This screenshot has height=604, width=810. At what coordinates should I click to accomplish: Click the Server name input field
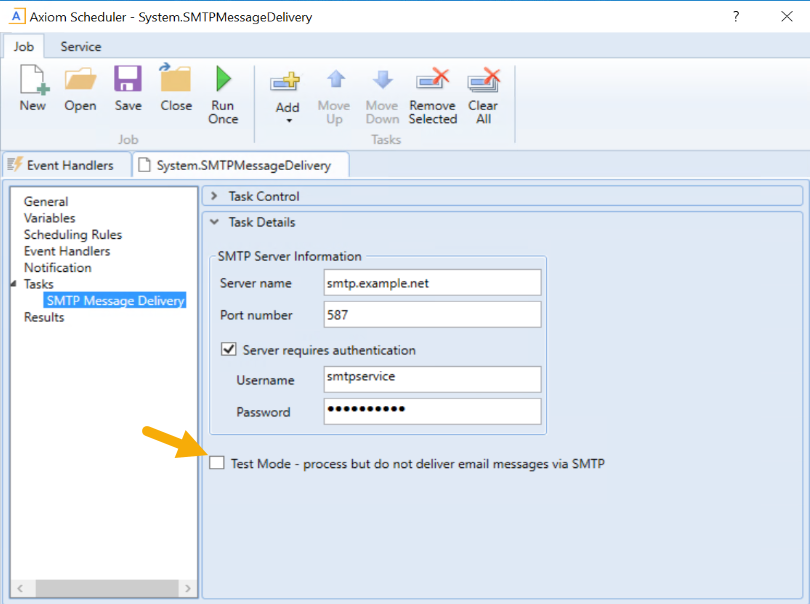coord(432,283)
